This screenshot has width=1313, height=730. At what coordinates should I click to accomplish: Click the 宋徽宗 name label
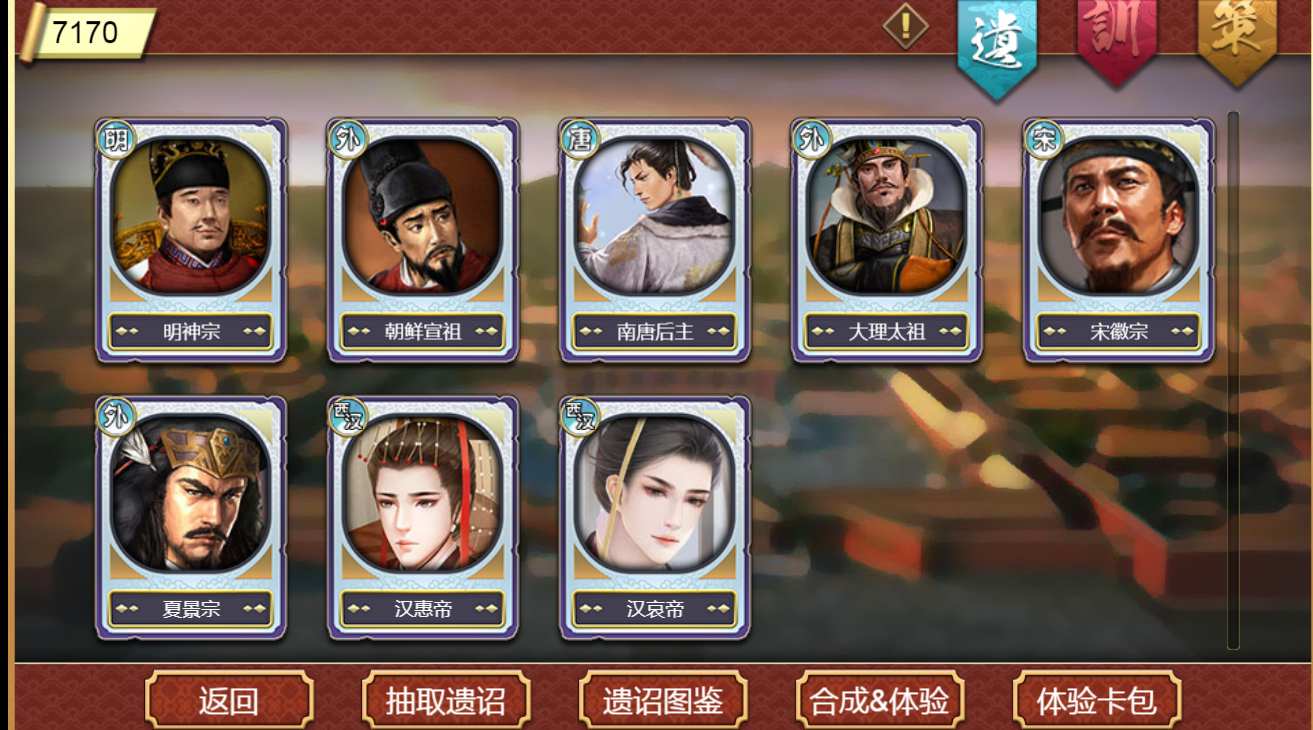(x=1119, y=332)
